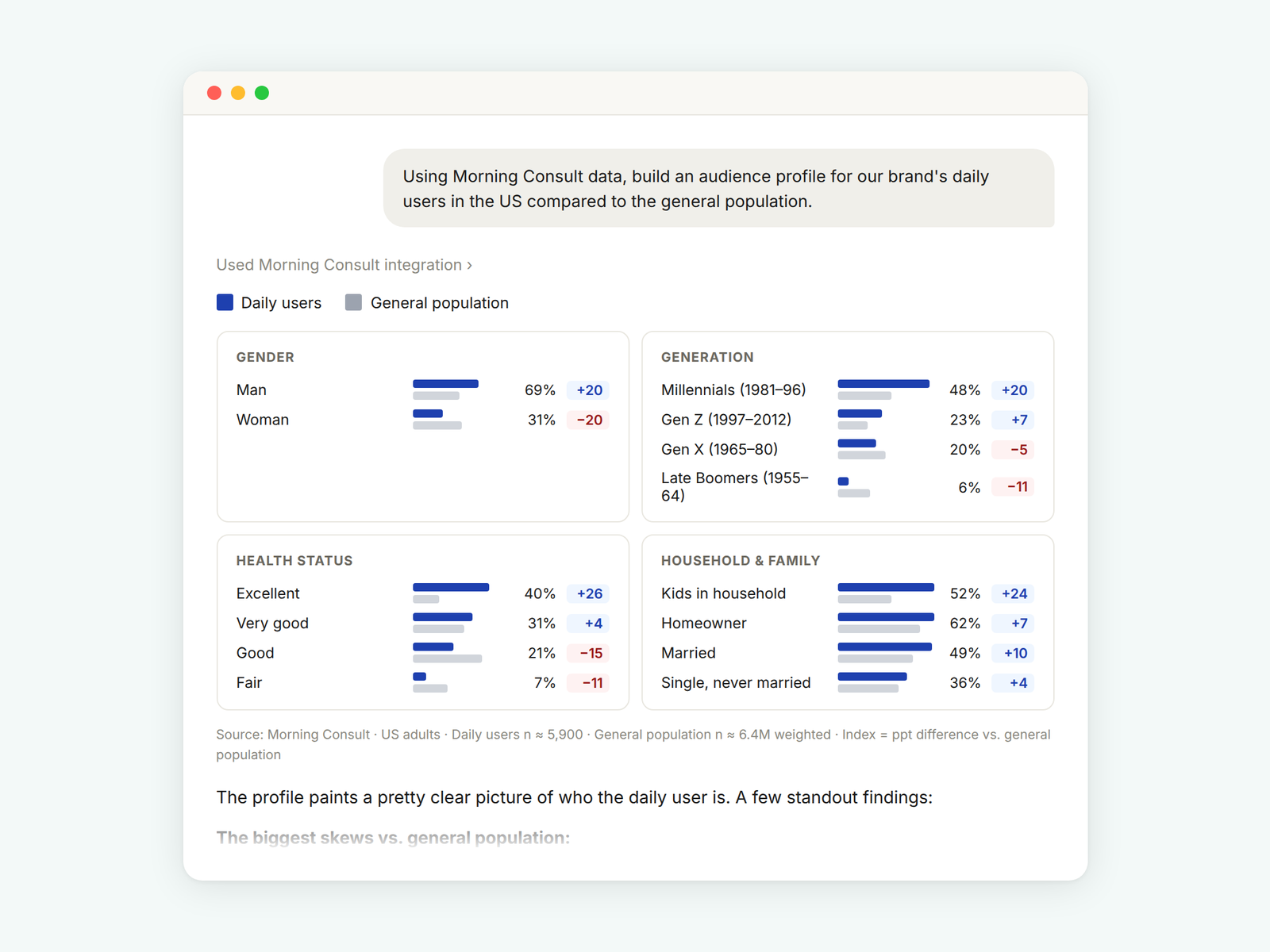Select the Kids in household row label

click(723, 593)
